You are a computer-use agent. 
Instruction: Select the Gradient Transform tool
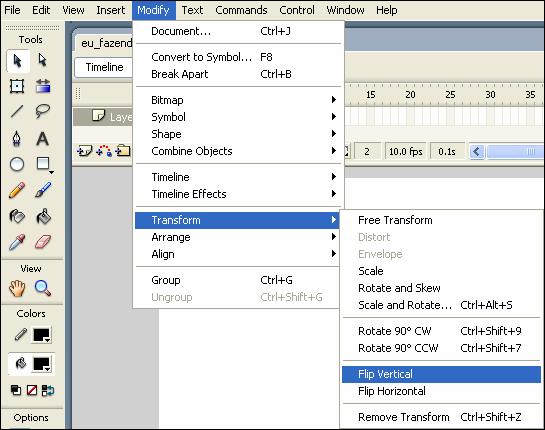[x=43, y=86]
